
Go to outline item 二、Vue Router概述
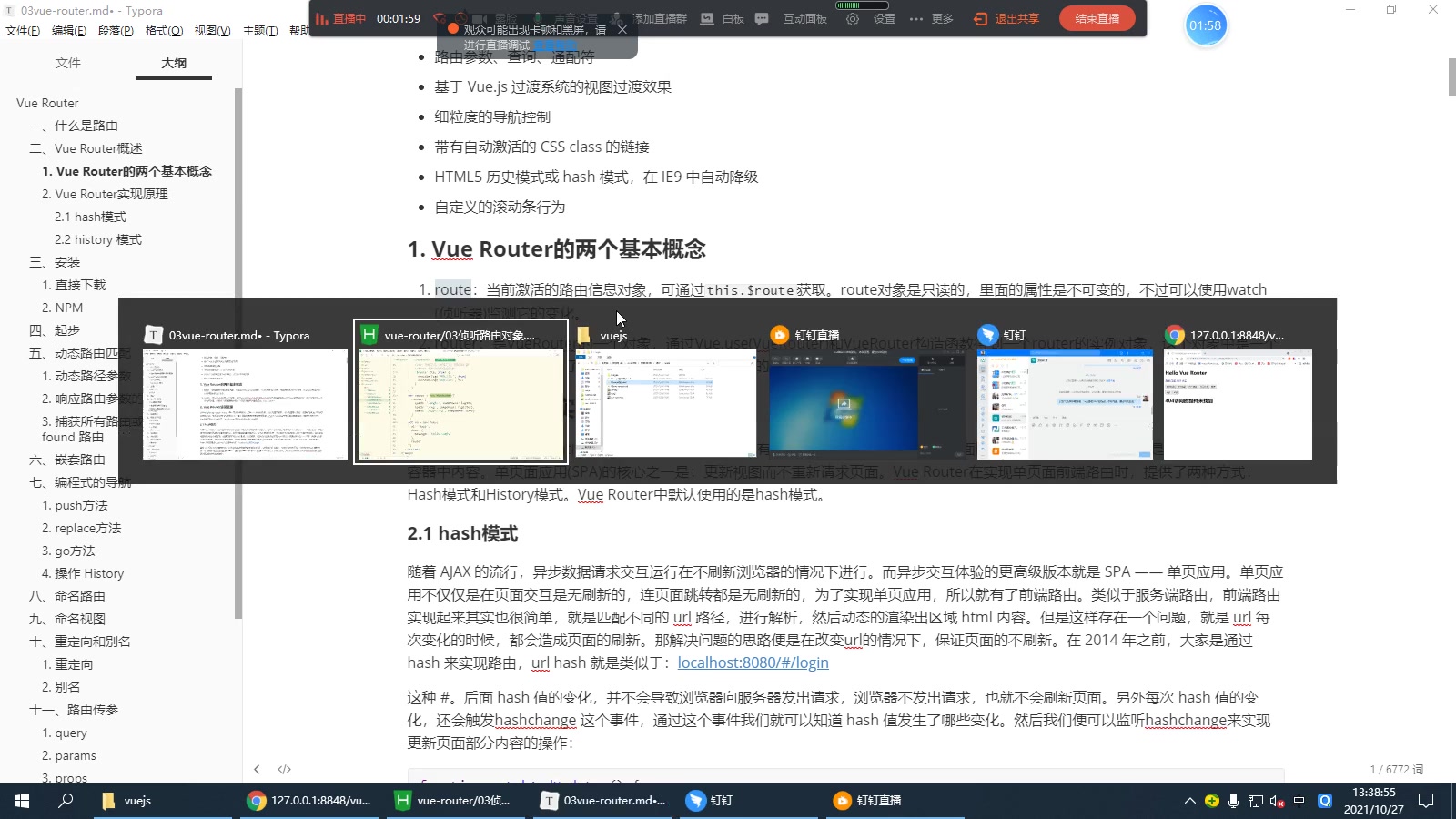pos(86,148)
